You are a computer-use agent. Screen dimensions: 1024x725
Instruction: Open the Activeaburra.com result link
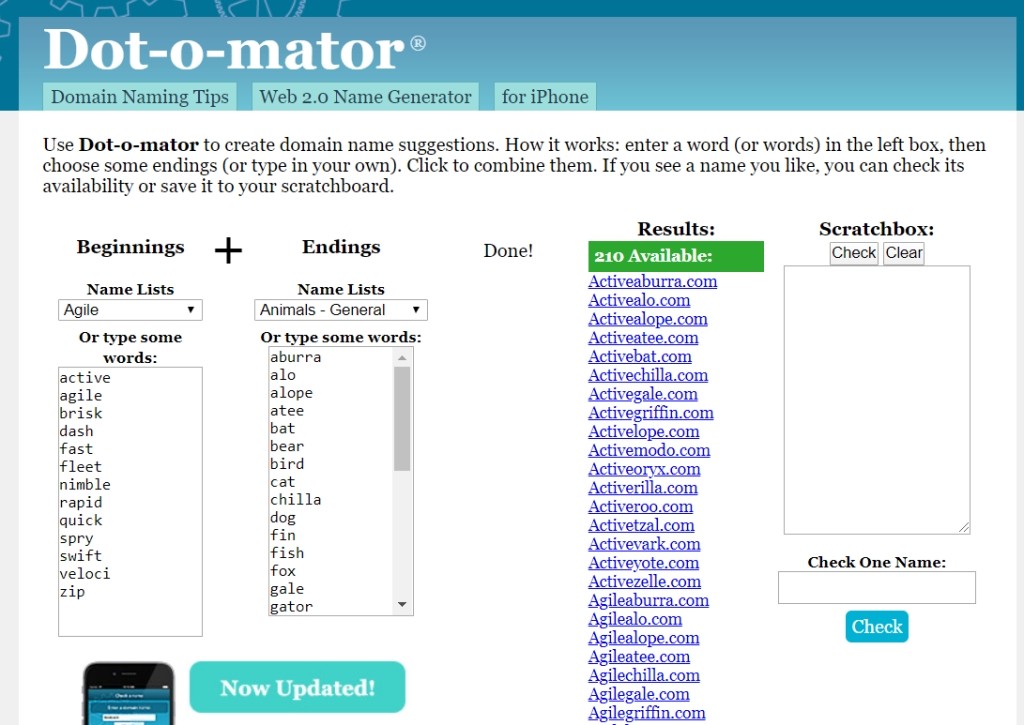(652, 282)
